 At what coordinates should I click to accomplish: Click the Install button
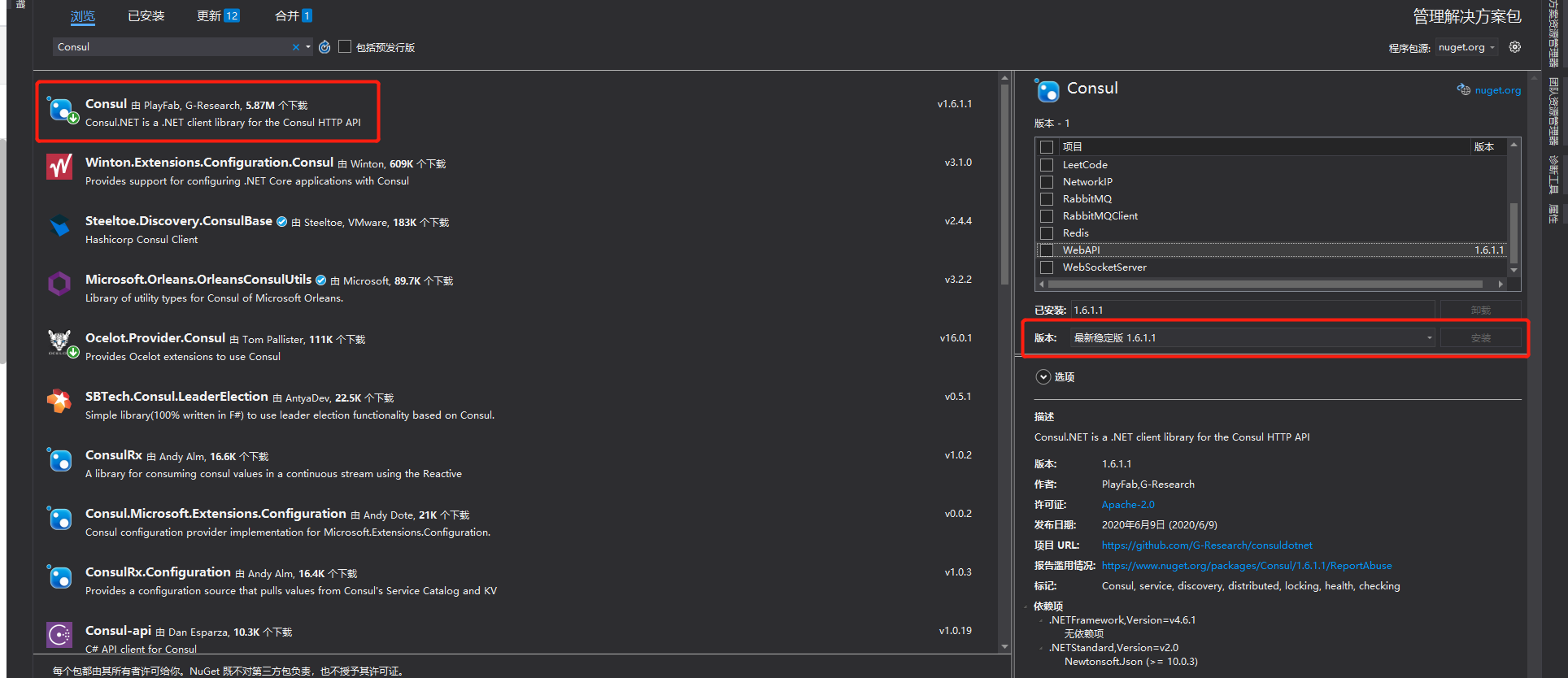pyautogui.click(x=1480, y=338)
